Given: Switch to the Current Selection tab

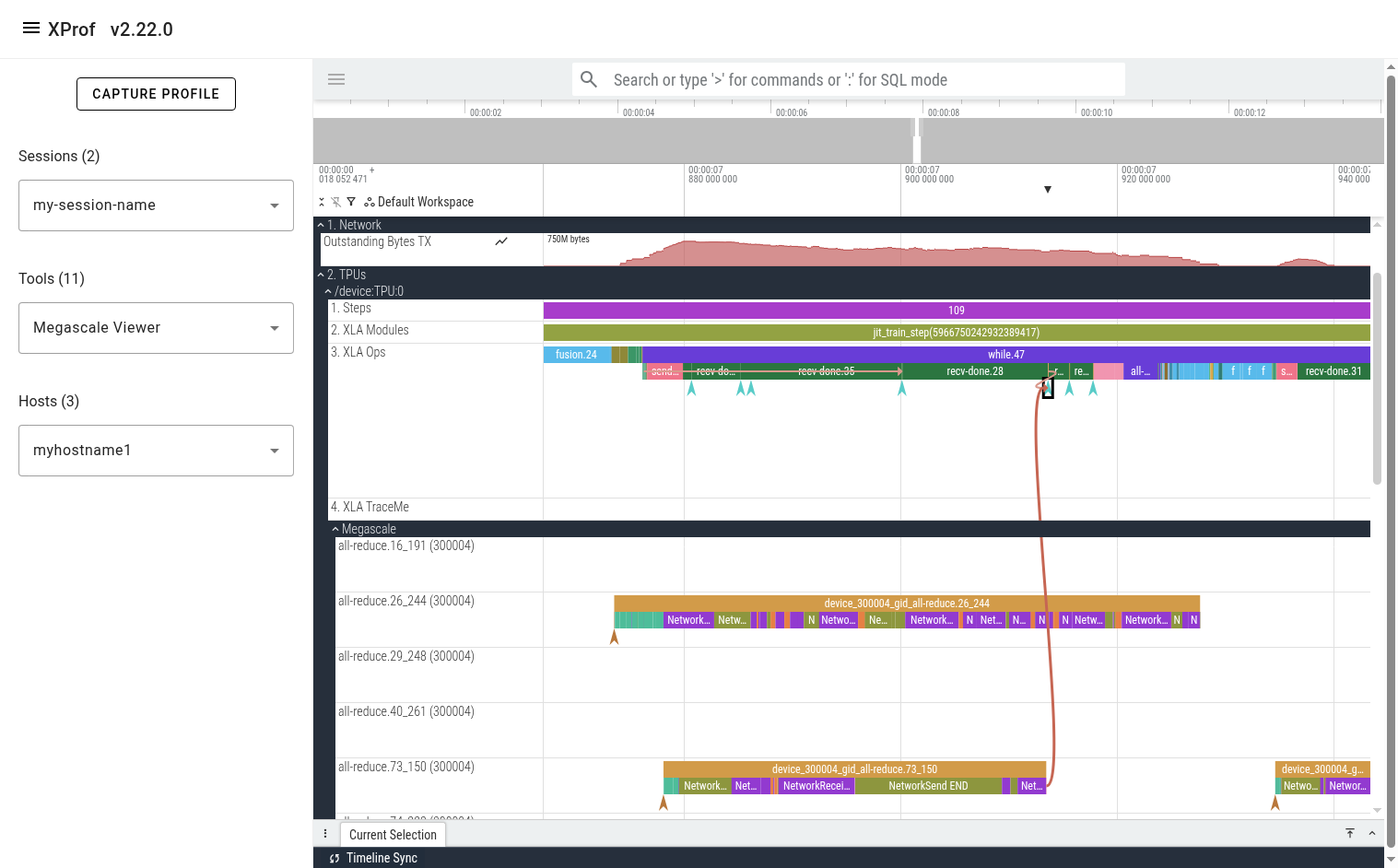Looking at the screenshot, I should point(393,834).
